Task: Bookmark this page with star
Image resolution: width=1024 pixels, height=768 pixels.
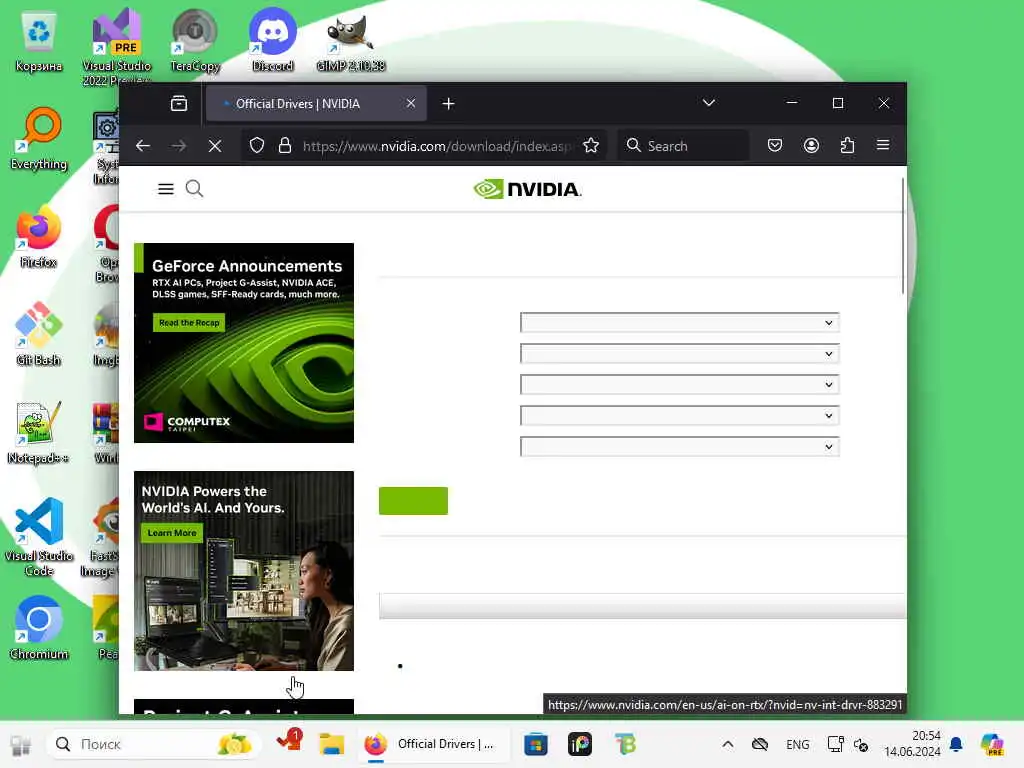Action: [591, 145]
